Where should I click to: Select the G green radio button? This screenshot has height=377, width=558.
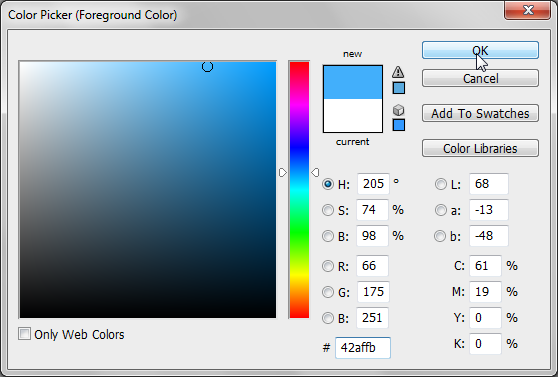328,292
